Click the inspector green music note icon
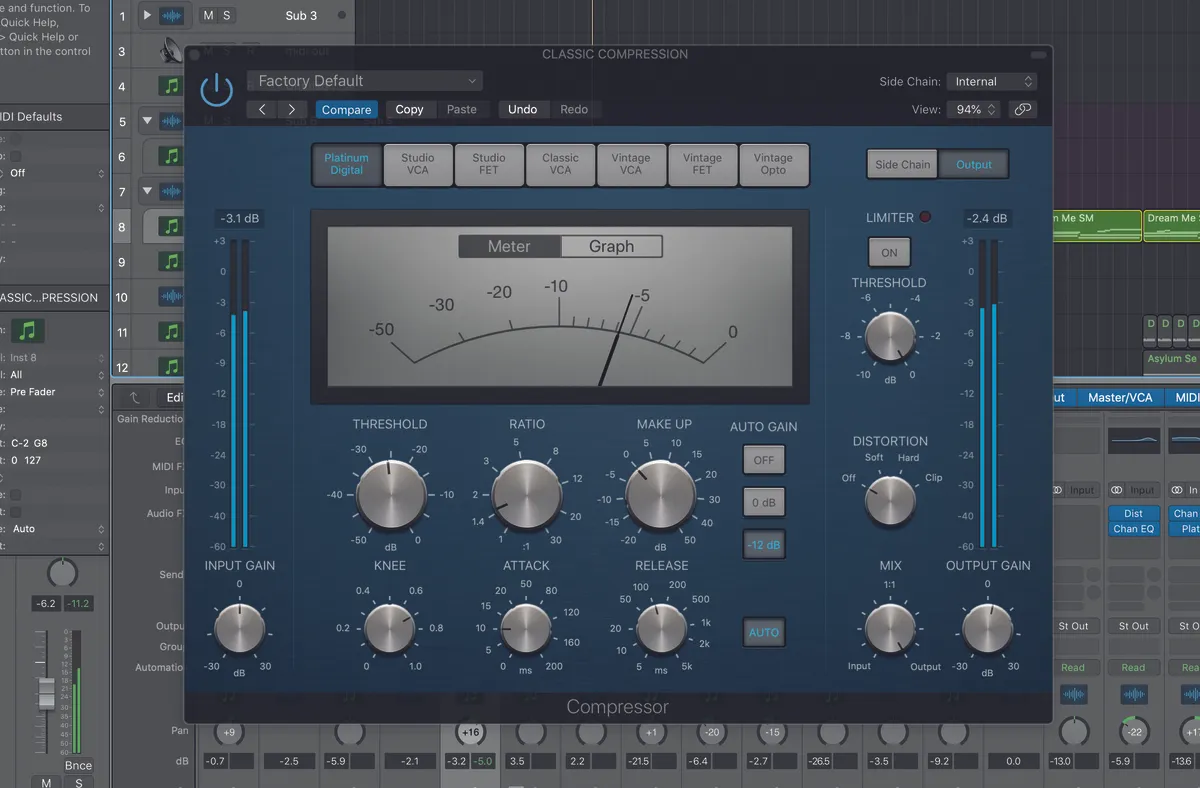The height and width of the screenshot is (788, 1200). pos(28,329)
